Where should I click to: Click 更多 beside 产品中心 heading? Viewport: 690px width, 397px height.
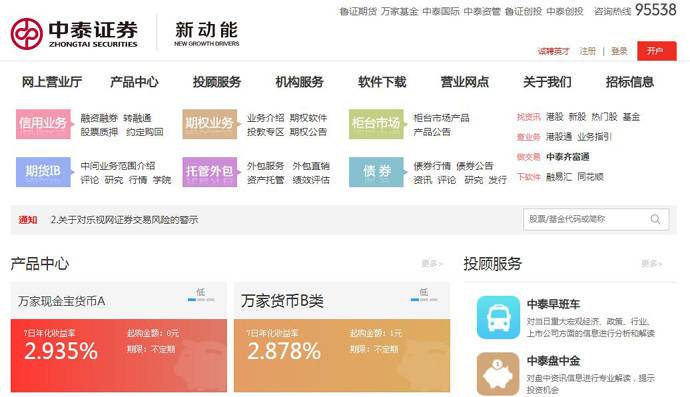(x=431, y=264)
